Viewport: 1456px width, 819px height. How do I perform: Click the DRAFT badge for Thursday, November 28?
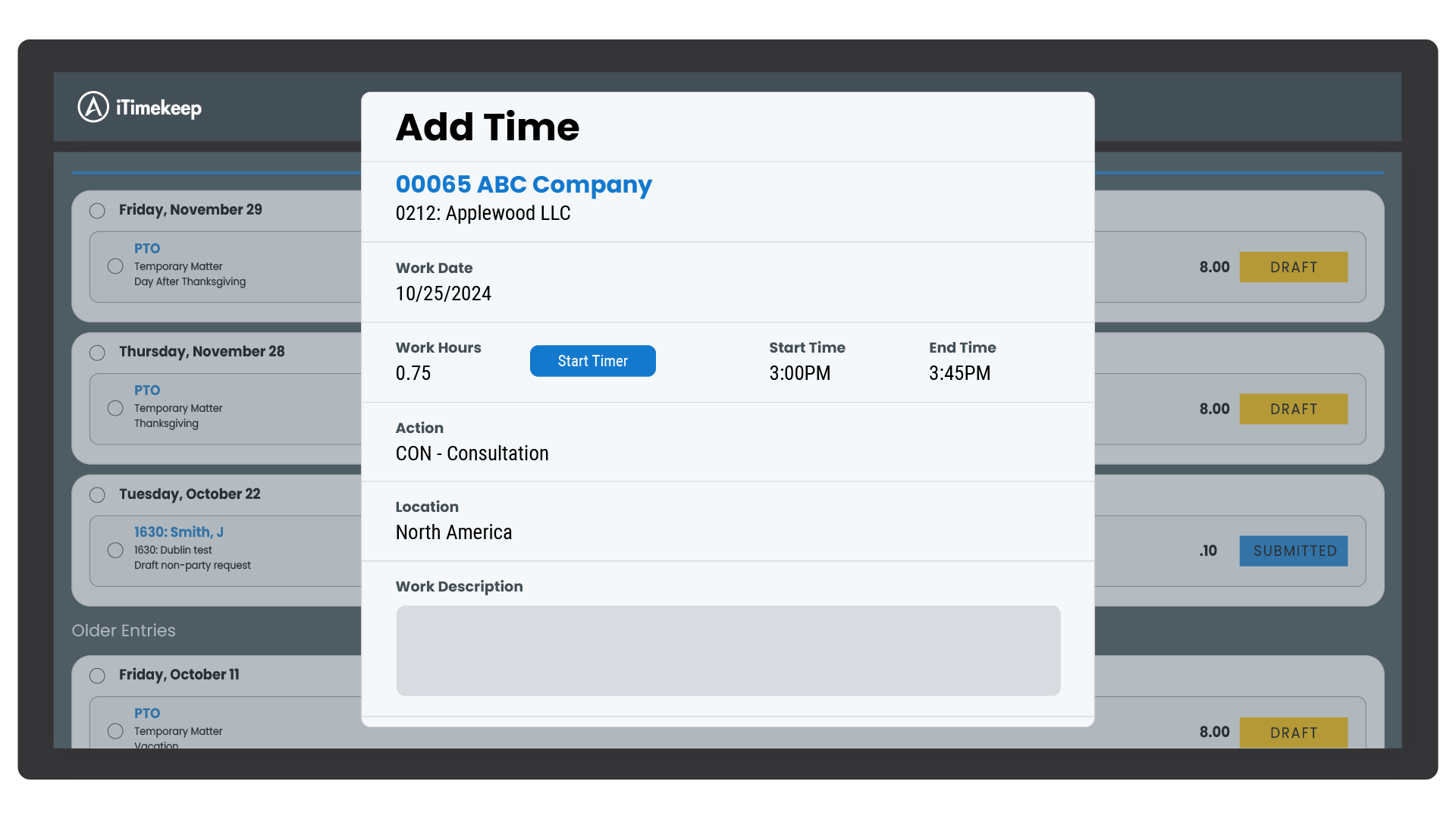tap(1293, 409)
